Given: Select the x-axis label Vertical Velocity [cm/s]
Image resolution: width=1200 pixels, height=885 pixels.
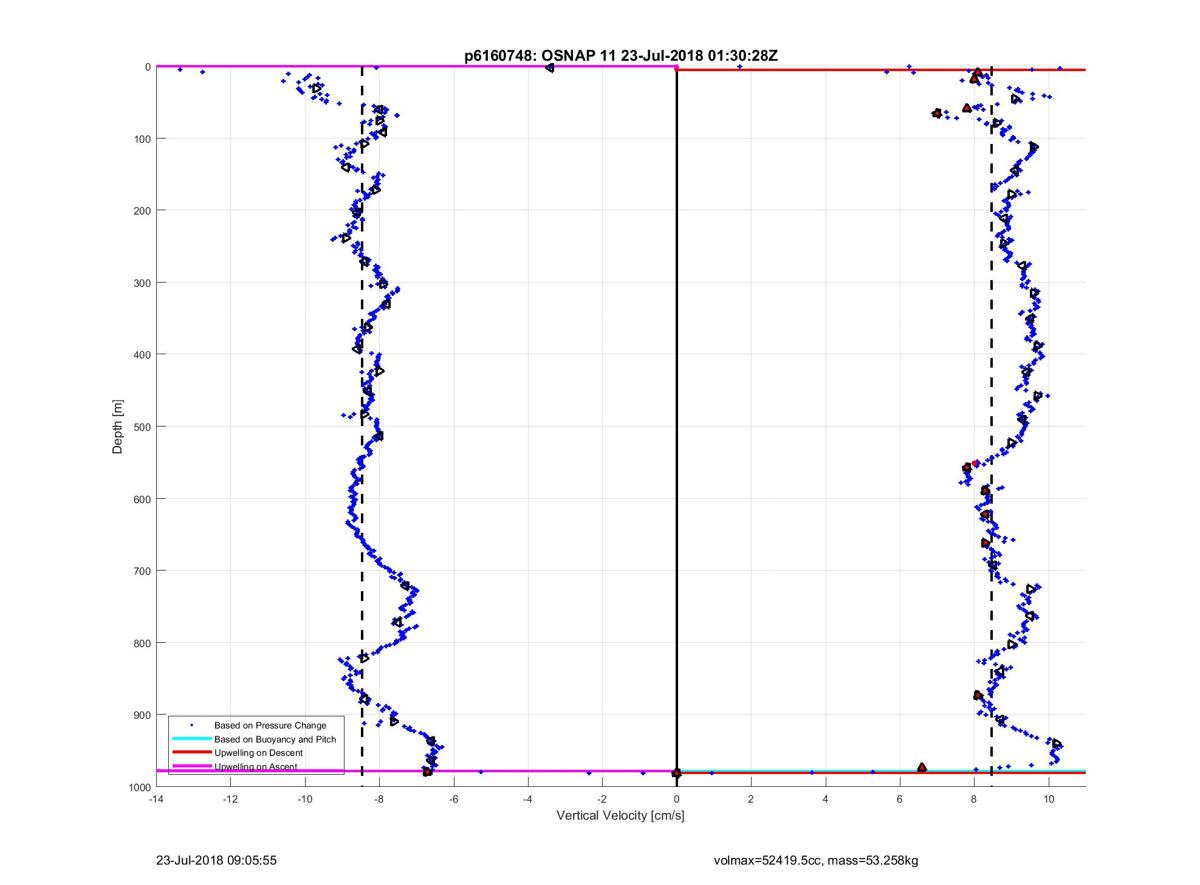Looking at the screenshot, I should click(620, 816).
